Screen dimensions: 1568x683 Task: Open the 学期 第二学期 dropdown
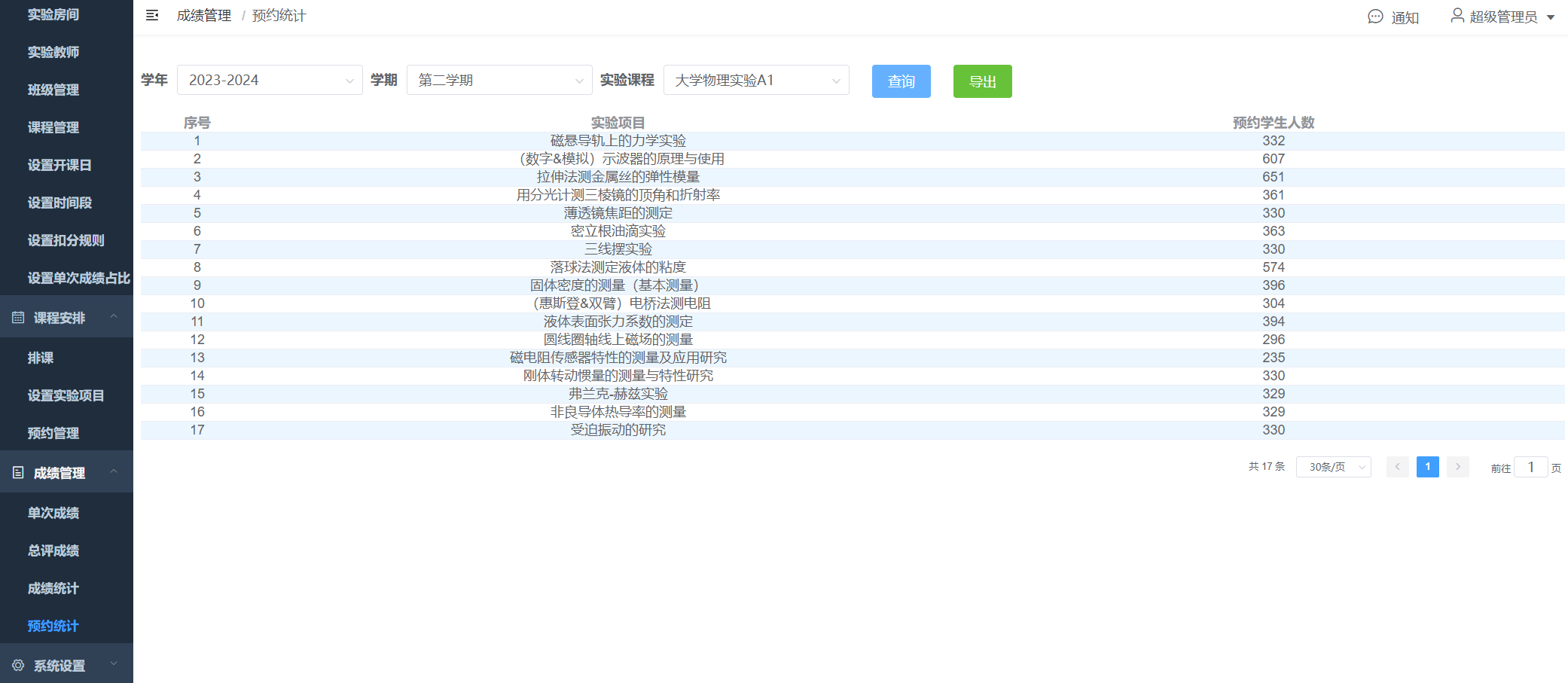499,80
